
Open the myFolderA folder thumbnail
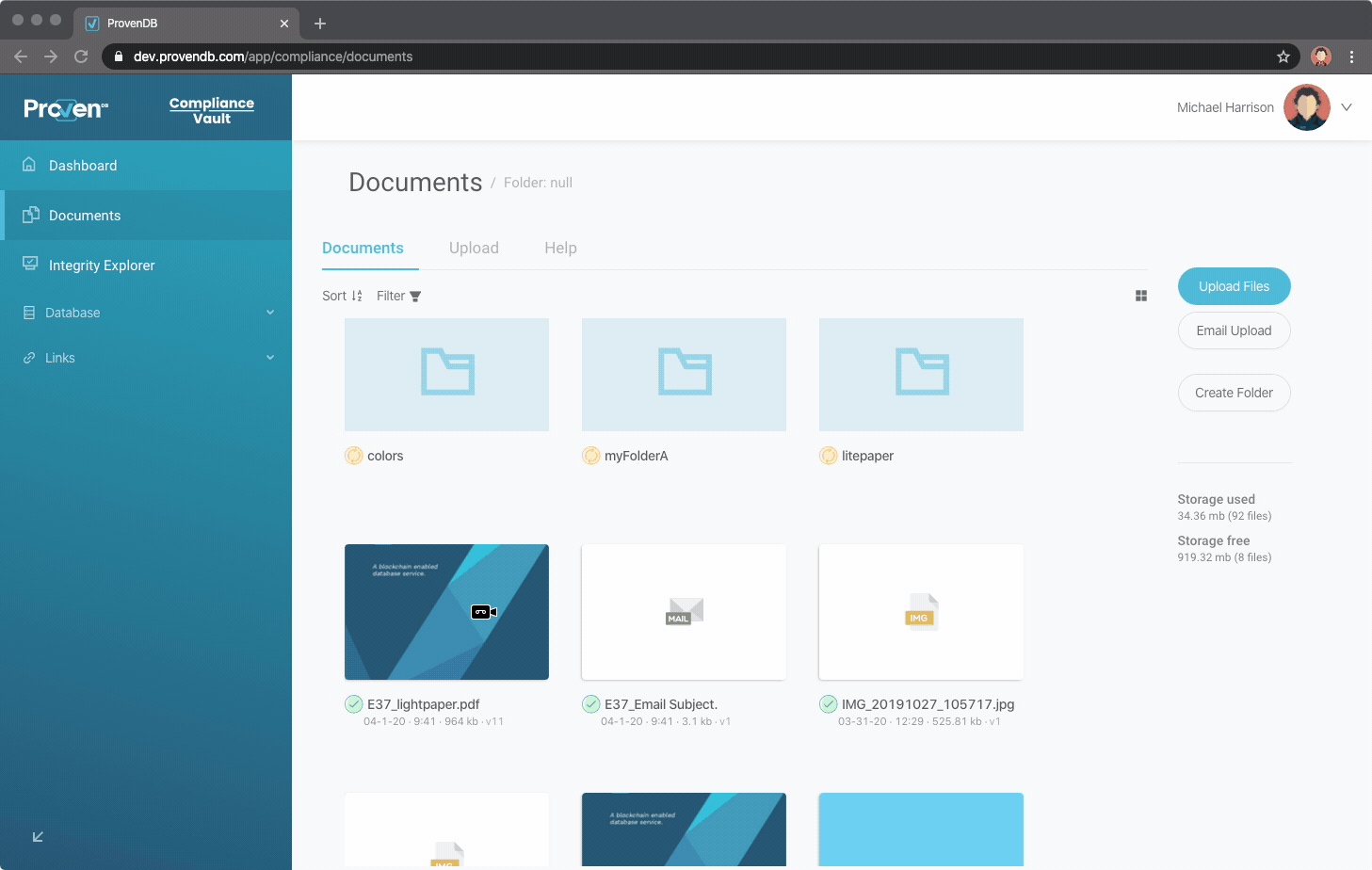pos(684,375)
